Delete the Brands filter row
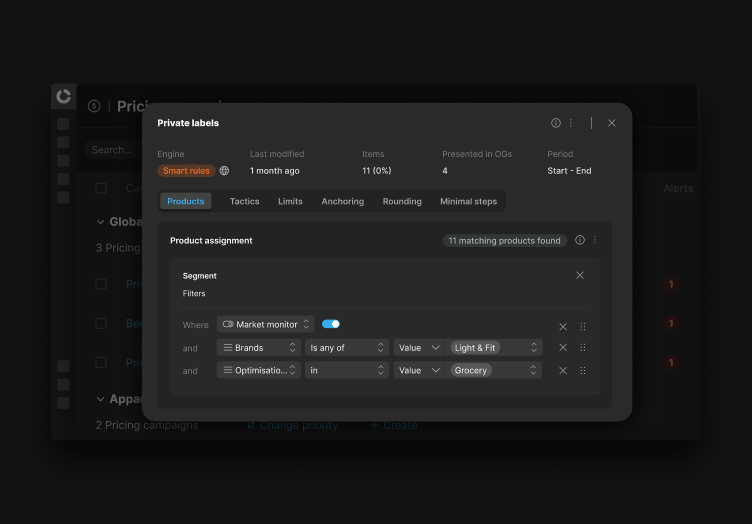 563,348
